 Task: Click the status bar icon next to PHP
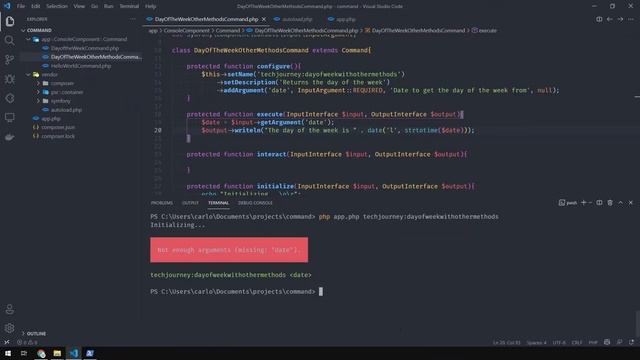[x=607, y=342]
